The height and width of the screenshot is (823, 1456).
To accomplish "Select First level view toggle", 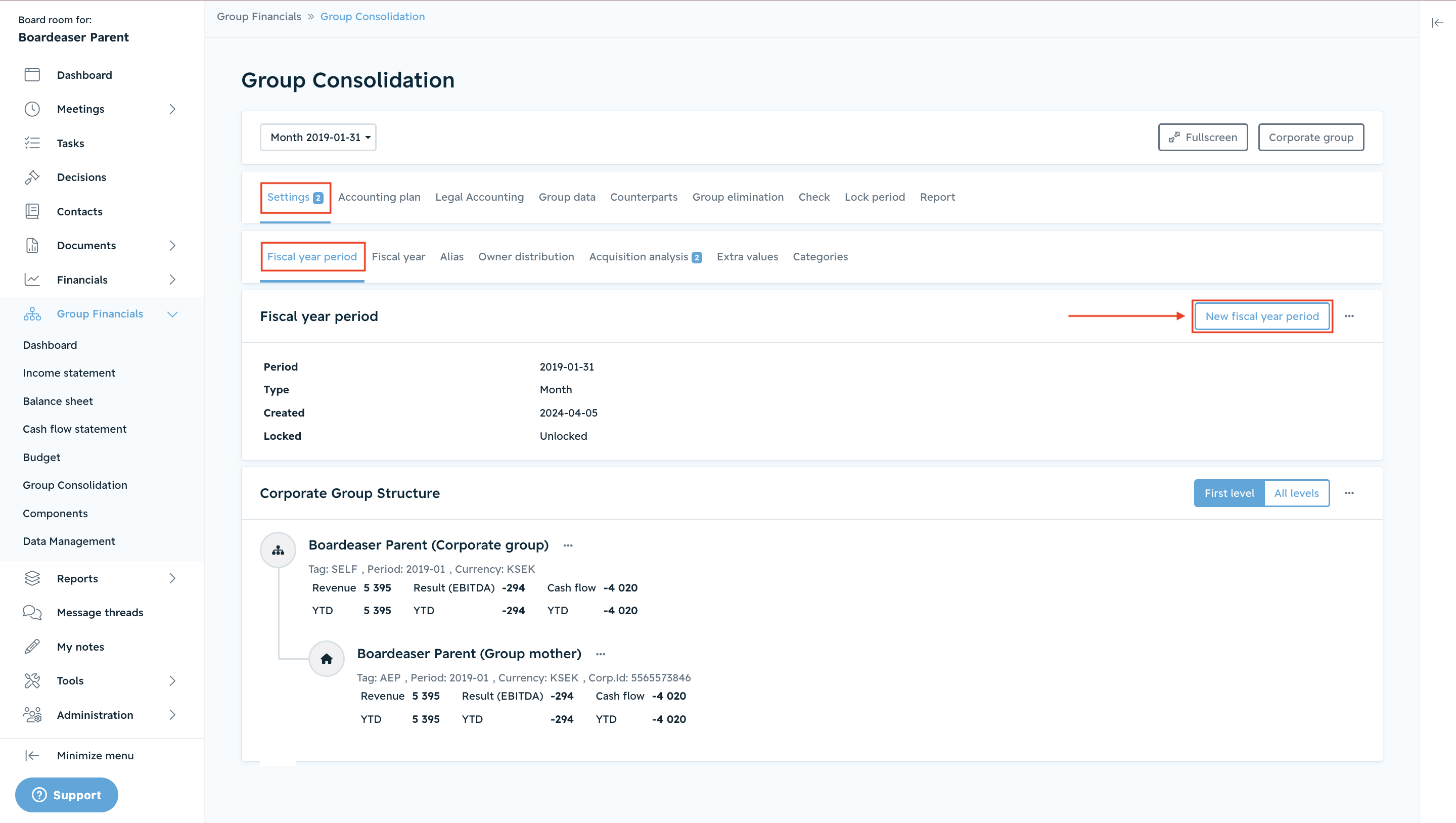I will click(1229, 493).
